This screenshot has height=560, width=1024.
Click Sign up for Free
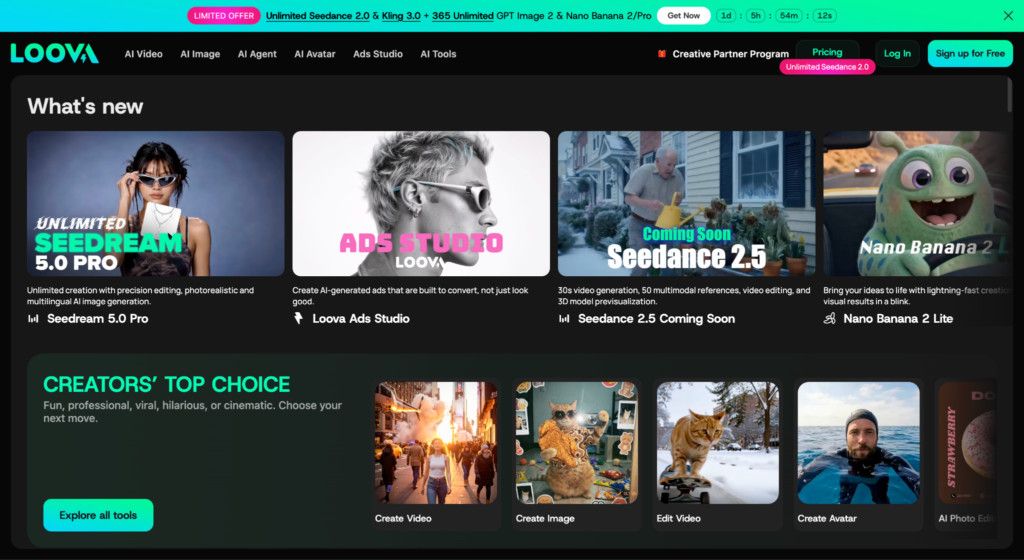[970, 54]
